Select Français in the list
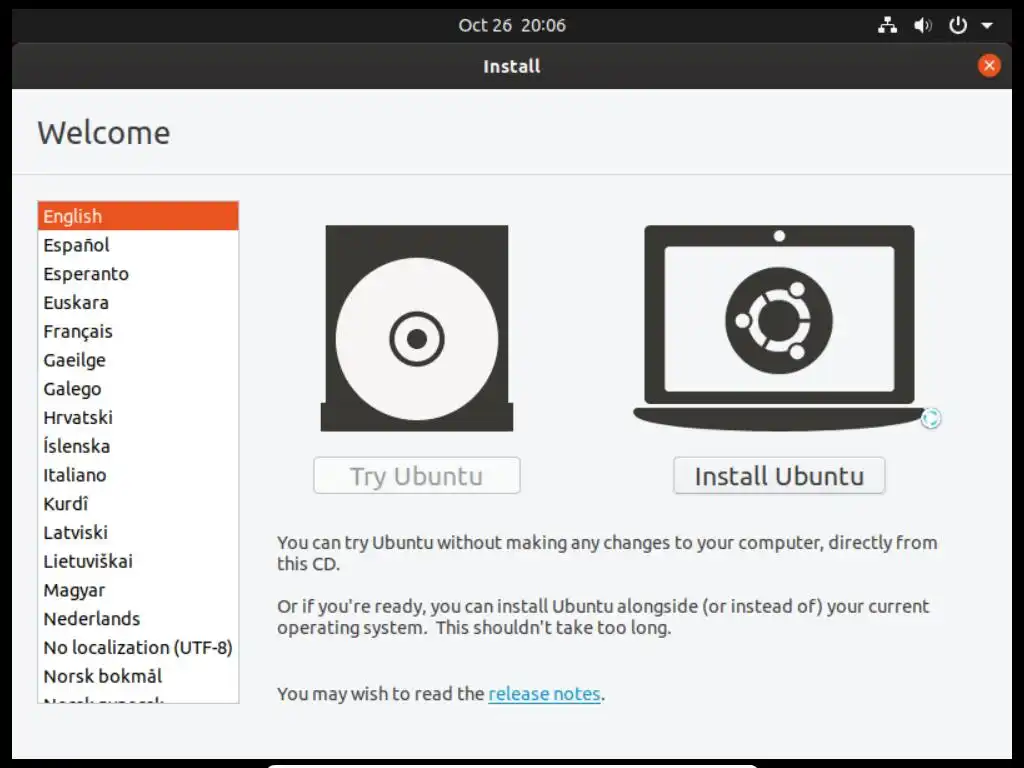1024x768 pixels. point(138,331)
